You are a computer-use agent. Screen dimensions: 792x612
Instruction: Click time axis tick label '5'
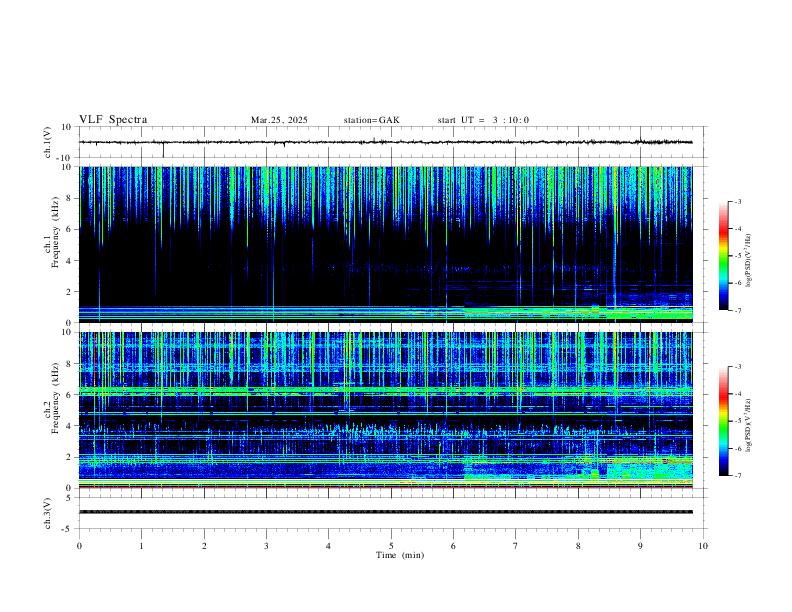click(391, 546)
